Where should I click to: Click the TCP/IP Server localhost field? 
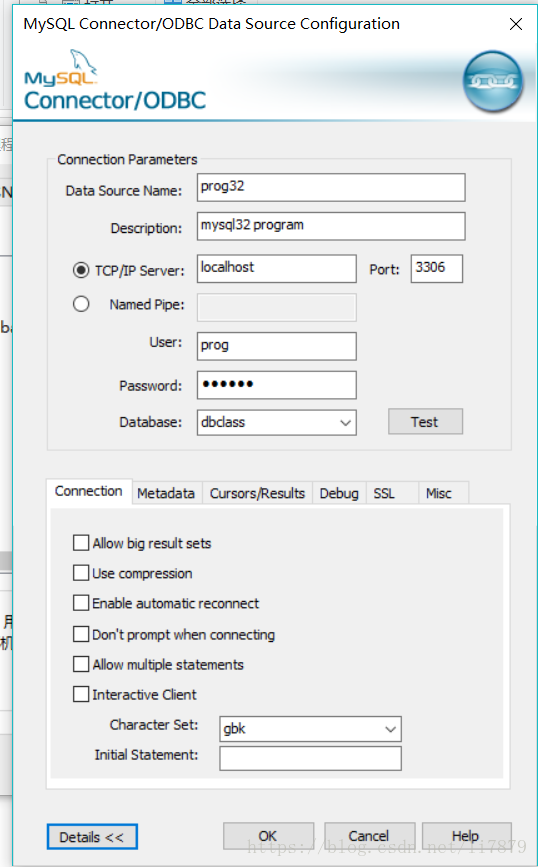(x=276, y=269)
